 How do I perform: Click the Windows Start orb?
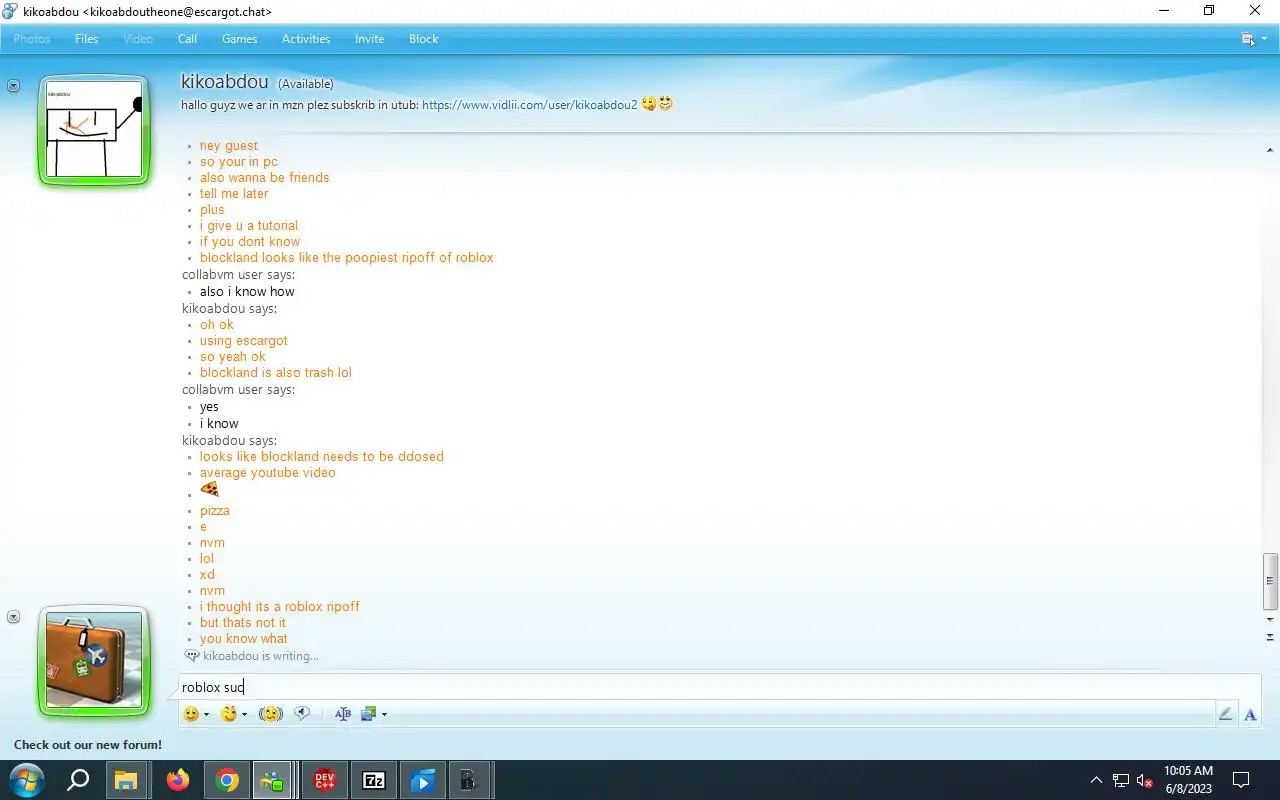[x=27, y=780]
